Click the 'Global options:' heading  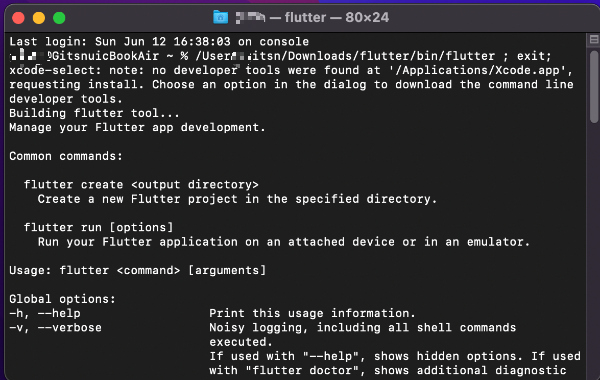click(x=62, y=299)
